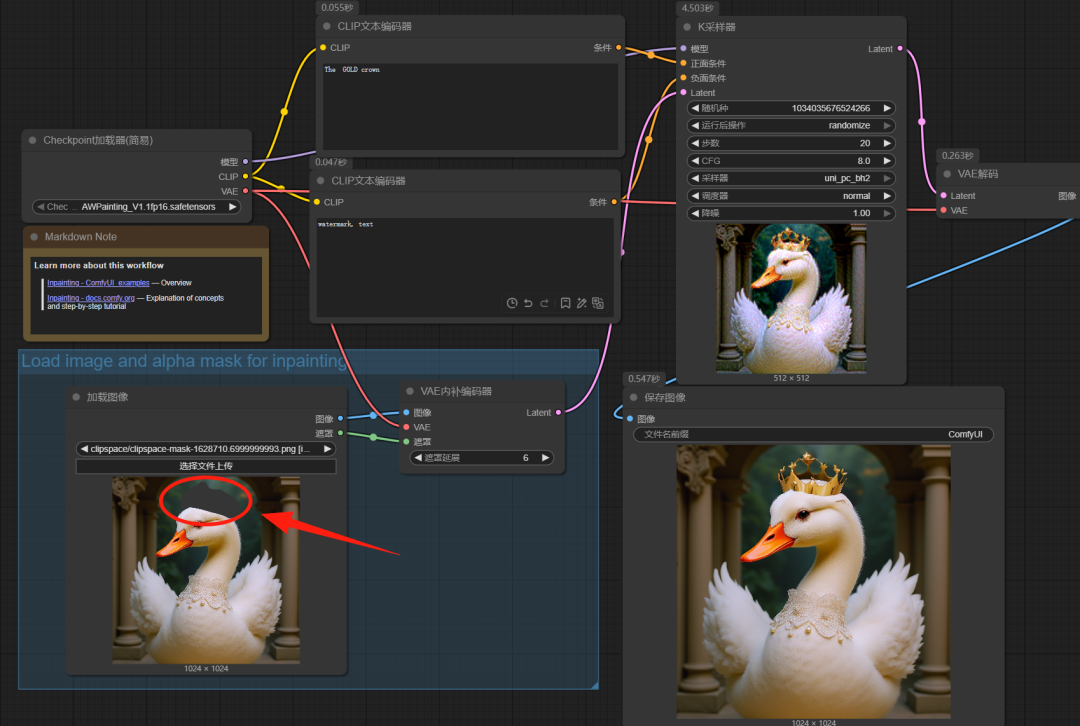Screen dimensions: 1080x726
Task: Open the Inpainting - ComfyUI_examples link
Action: click(x=98, y=283)
